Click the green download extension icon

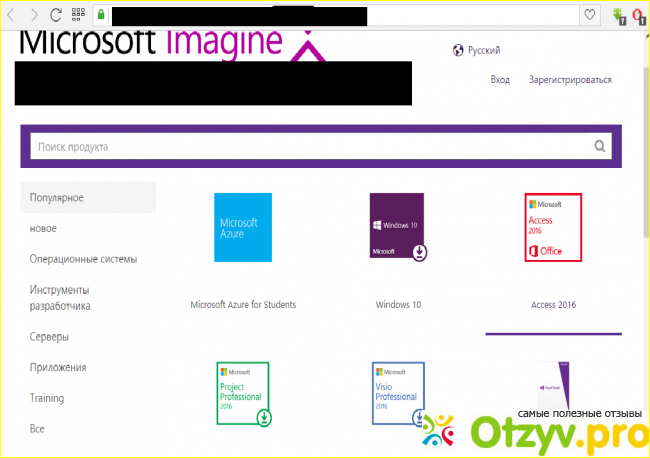click(618, 15)
